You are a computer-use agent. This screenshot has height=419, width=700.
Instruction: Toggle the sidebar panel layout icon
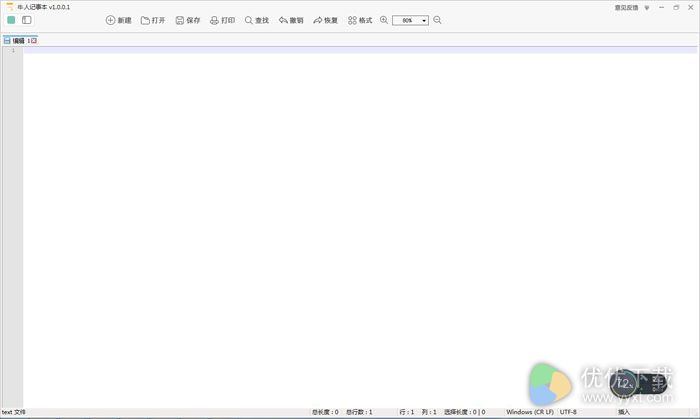(27, 20)
